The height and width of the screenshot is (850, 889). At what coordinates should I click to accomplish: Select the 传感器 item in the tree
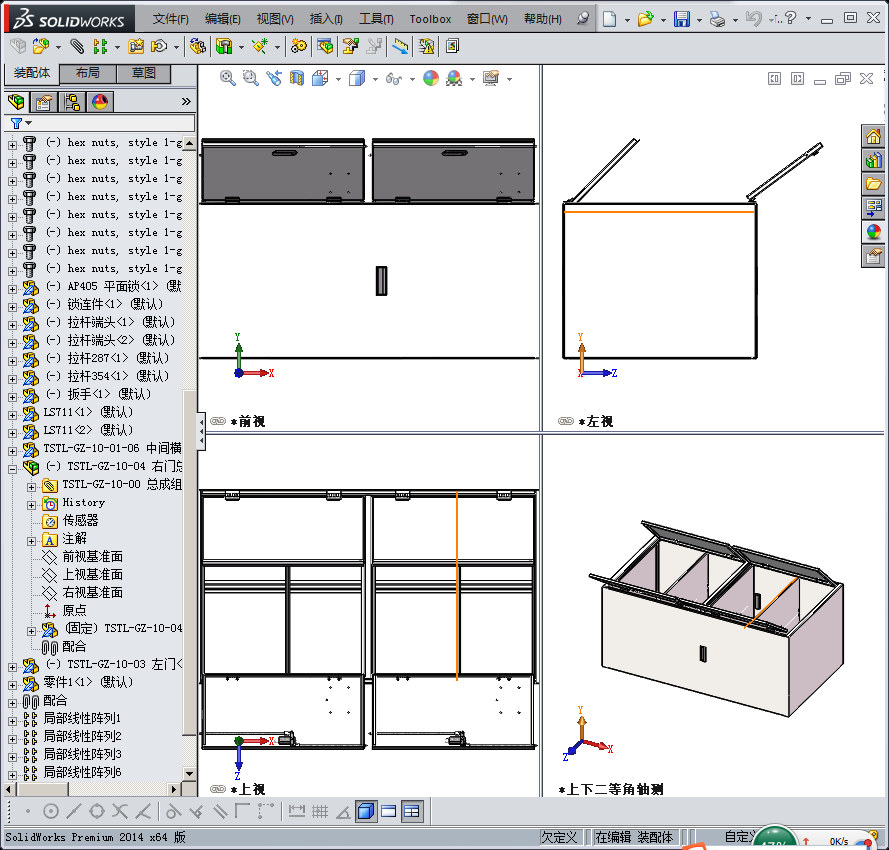(x=80, y=521)
